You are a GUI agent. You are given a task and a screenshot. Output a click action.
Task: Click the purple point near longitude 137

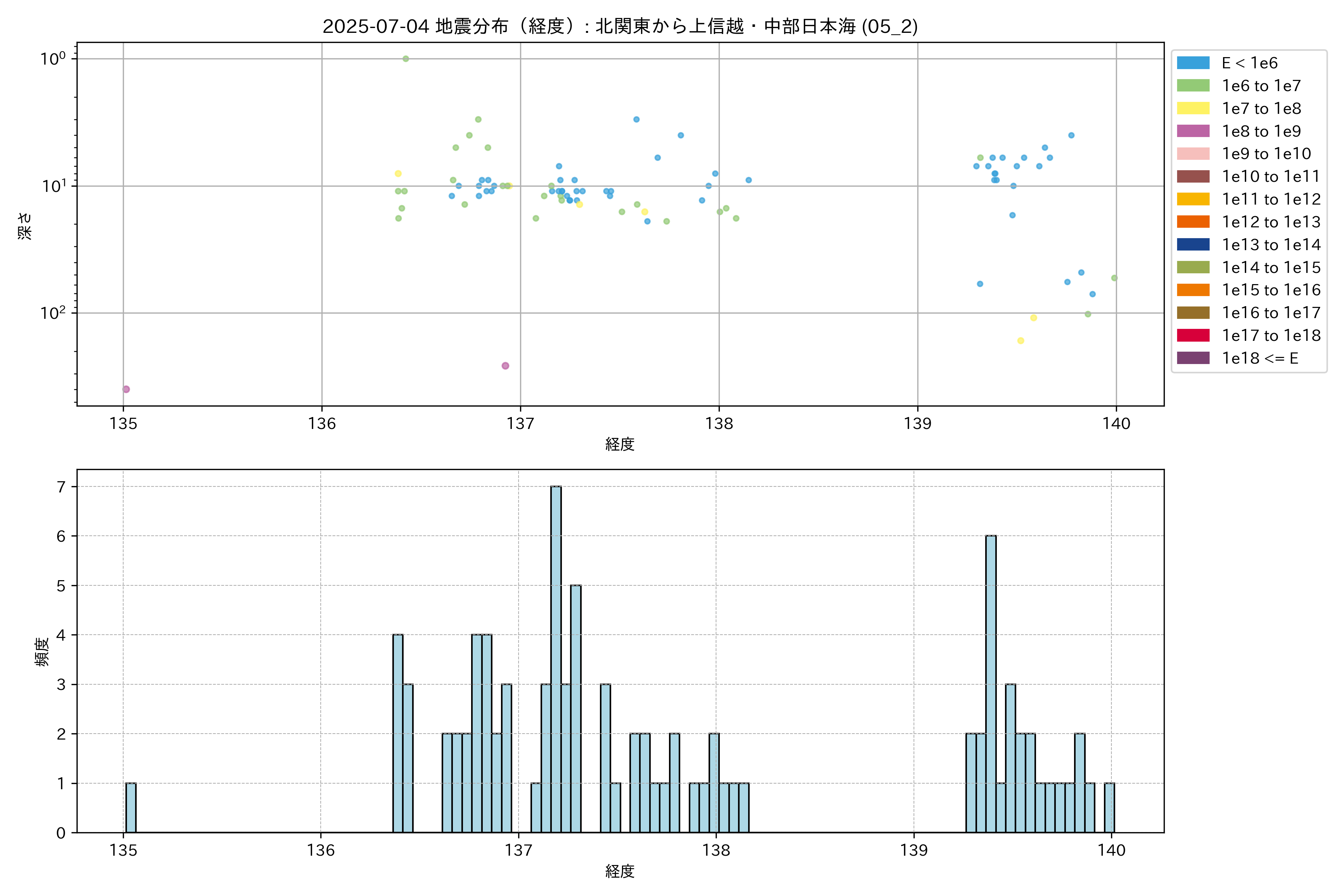tap(505, 366)
